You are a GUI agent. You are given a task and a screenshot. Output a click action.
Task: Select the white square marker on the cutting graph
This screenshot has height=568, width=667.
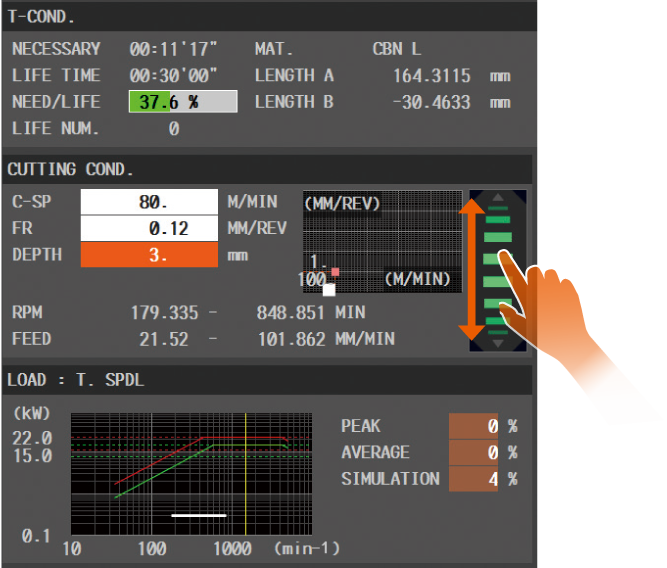tap(329, 290)
